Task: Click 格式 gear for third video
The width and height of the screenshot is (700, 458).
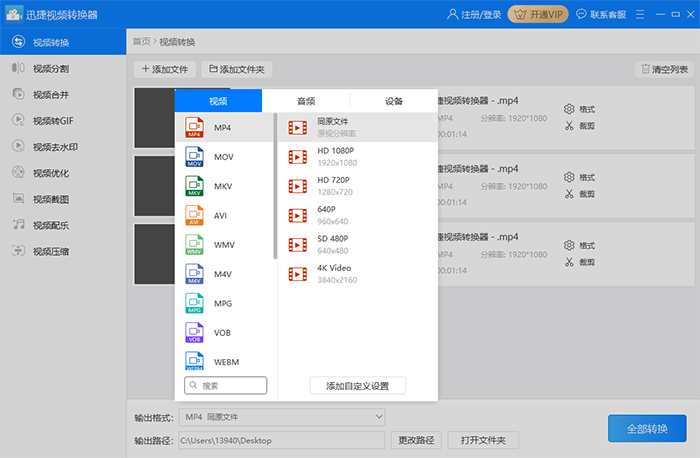Action: click(x=569, y=245)
